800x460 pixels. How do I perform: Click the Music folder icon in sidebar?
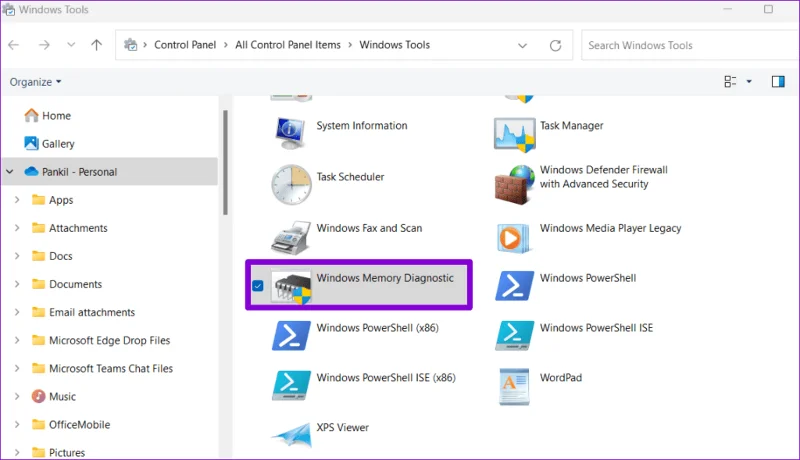[38, 396]
